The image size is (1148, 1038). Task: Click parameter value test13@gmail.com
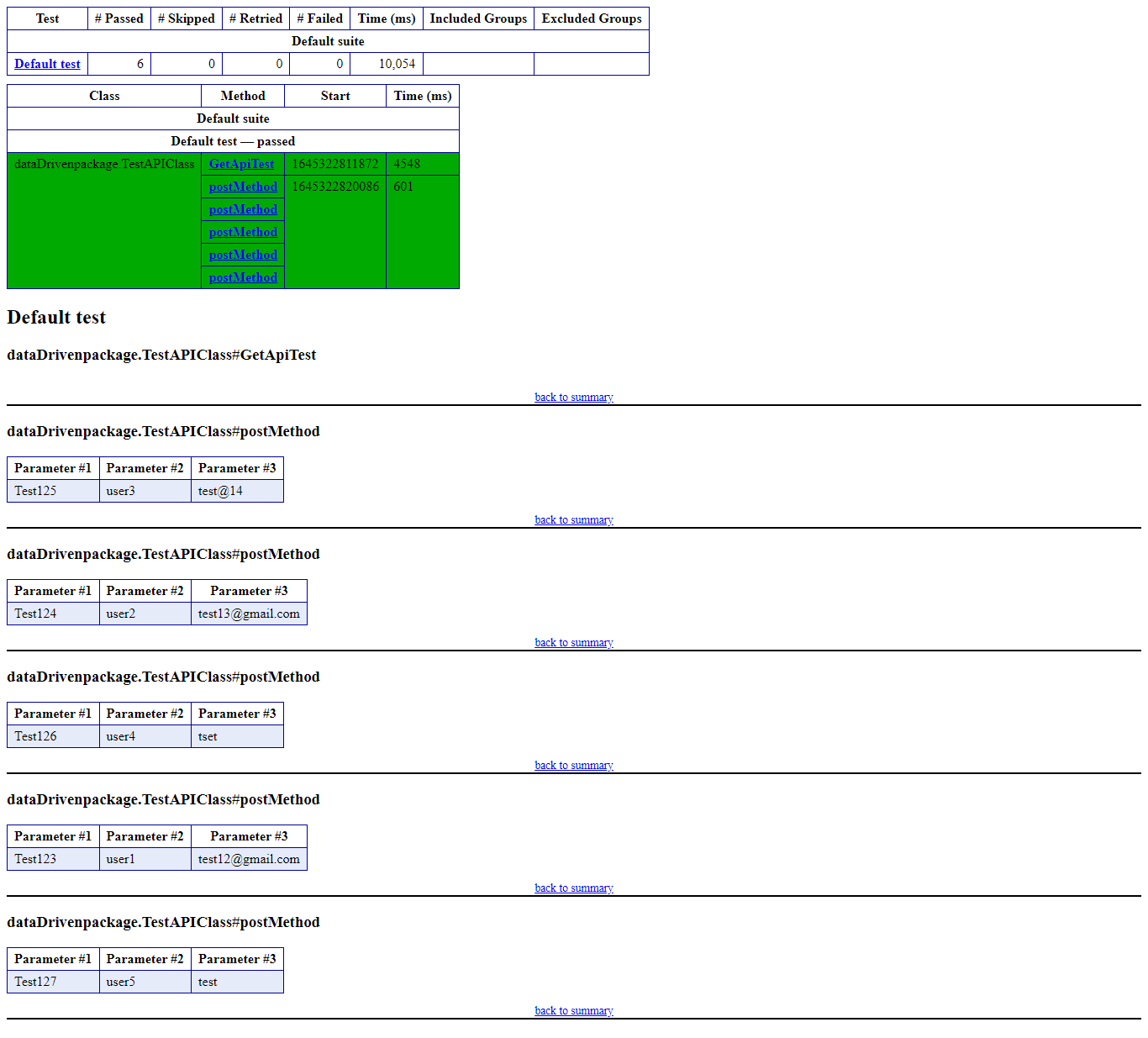click(249, 614)
